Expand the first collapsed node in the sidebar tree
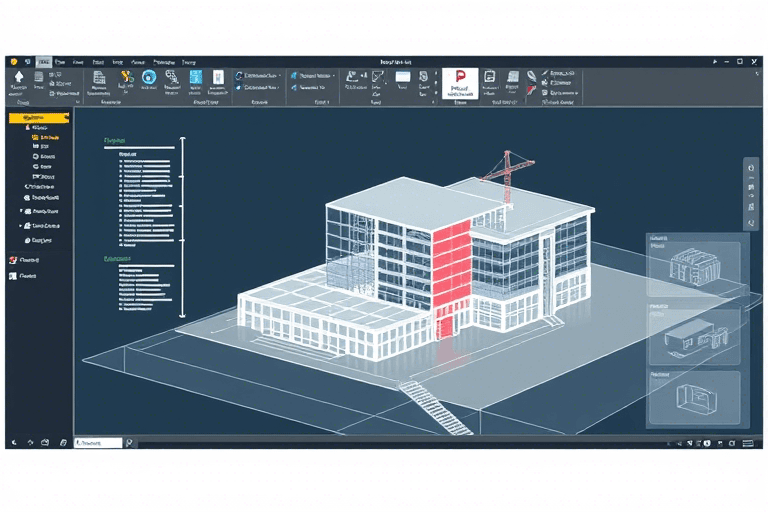The height and width of the screenshot is (512, 768). pos(21,211)
